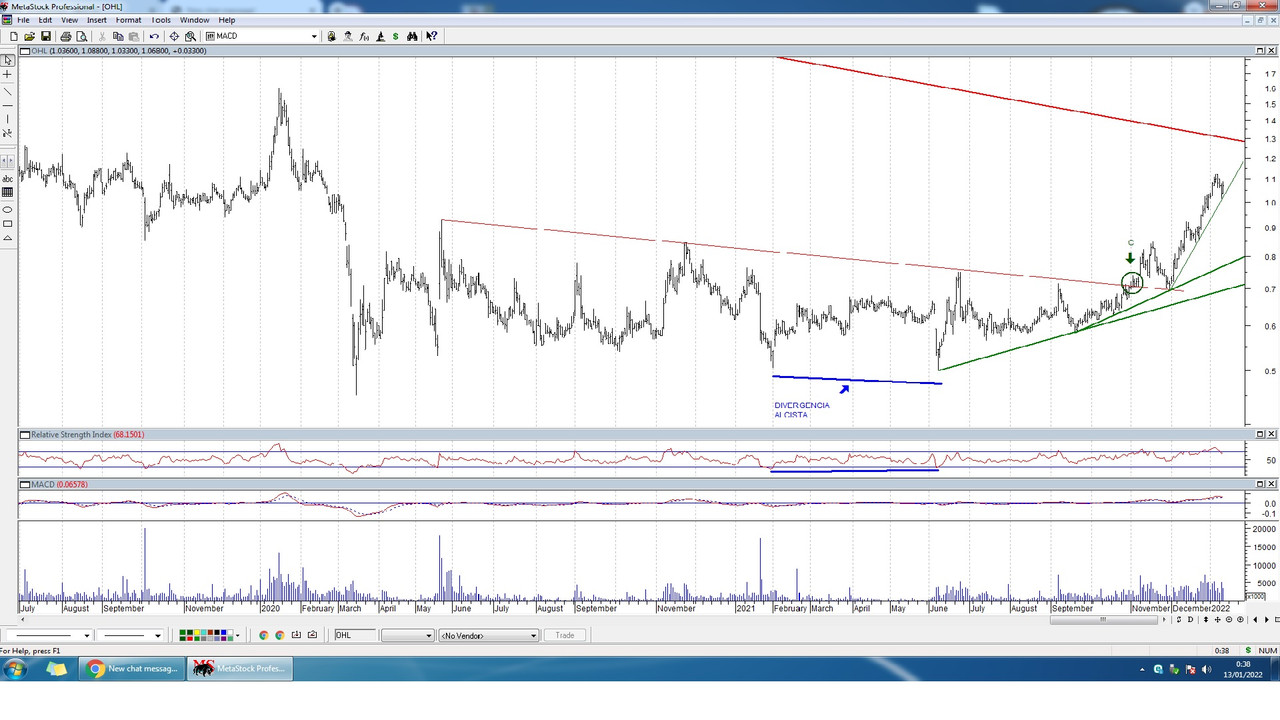The width and height of the screenshot is (1280, 720).
Task: Click the zoom in plus circle icon
Action: click(x=1240, y=620)
